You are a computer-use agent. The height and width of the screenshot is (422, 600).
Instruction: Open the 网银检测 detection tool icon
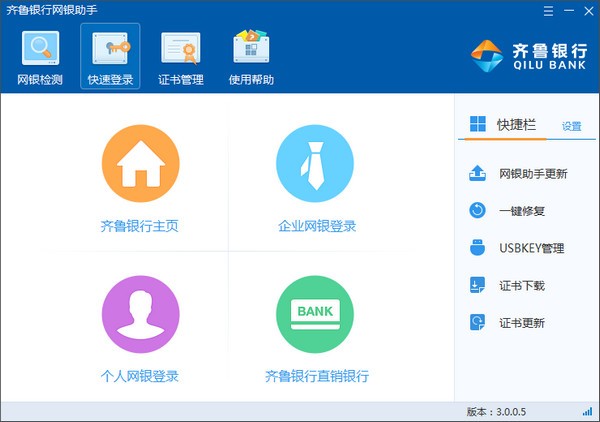point(40,48)
